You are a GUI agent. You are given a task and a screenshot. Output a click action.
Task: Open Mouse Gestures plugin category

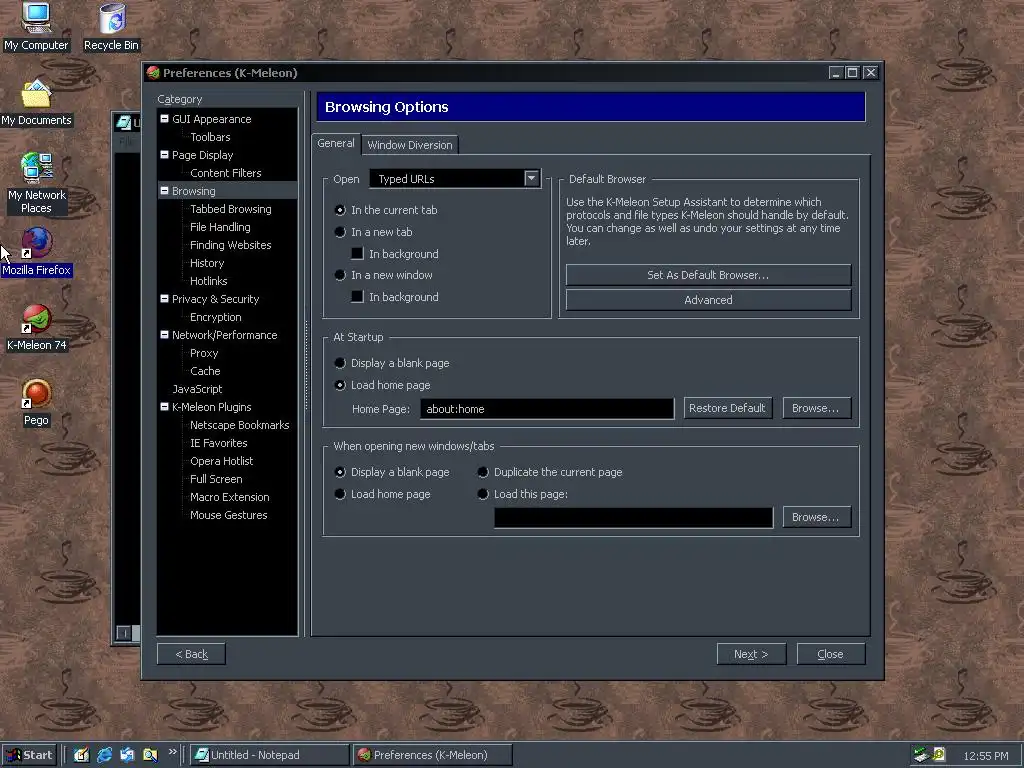(229, 515)
